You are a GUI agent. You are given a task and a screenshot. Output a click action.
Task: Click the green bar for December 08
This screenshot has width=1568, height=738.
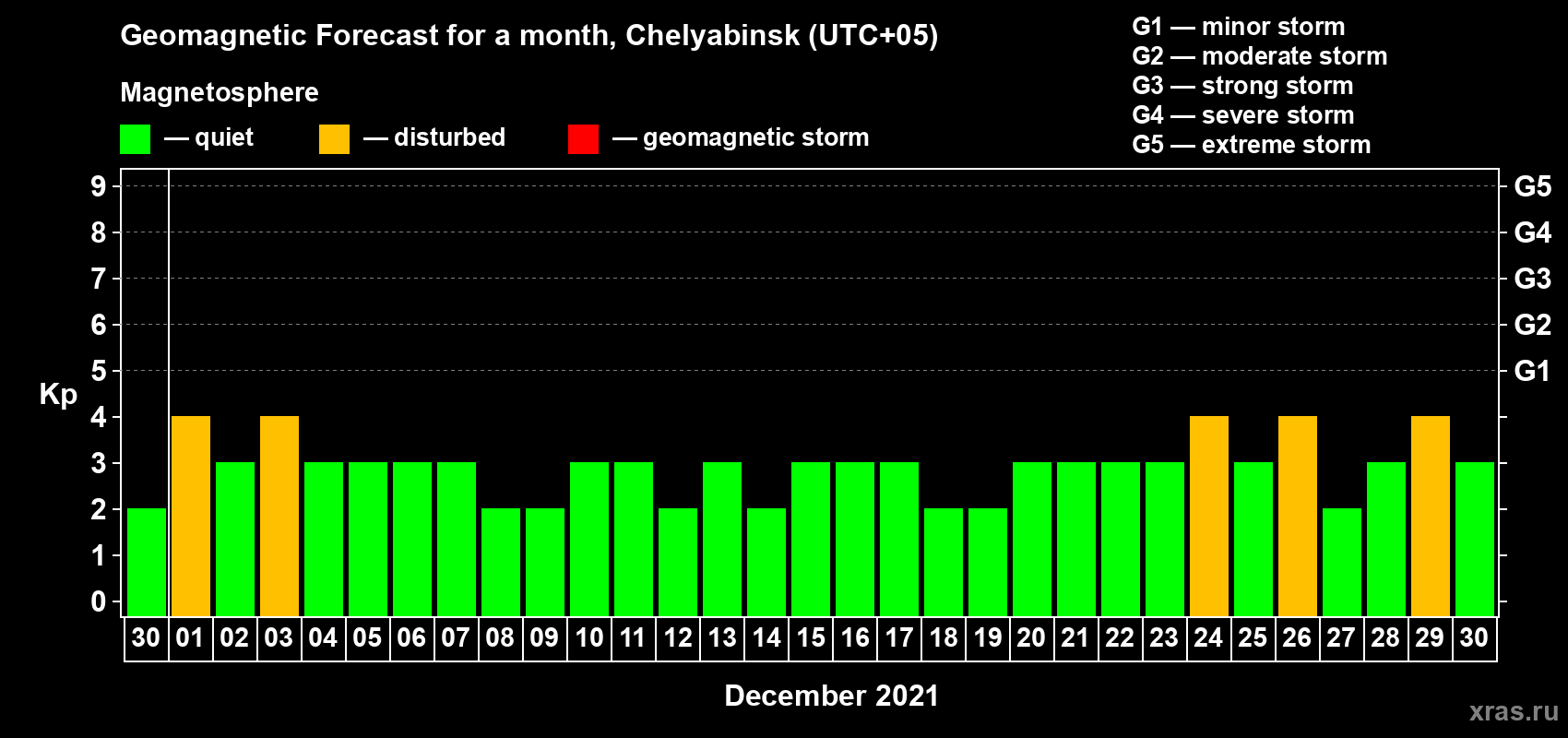501,562
